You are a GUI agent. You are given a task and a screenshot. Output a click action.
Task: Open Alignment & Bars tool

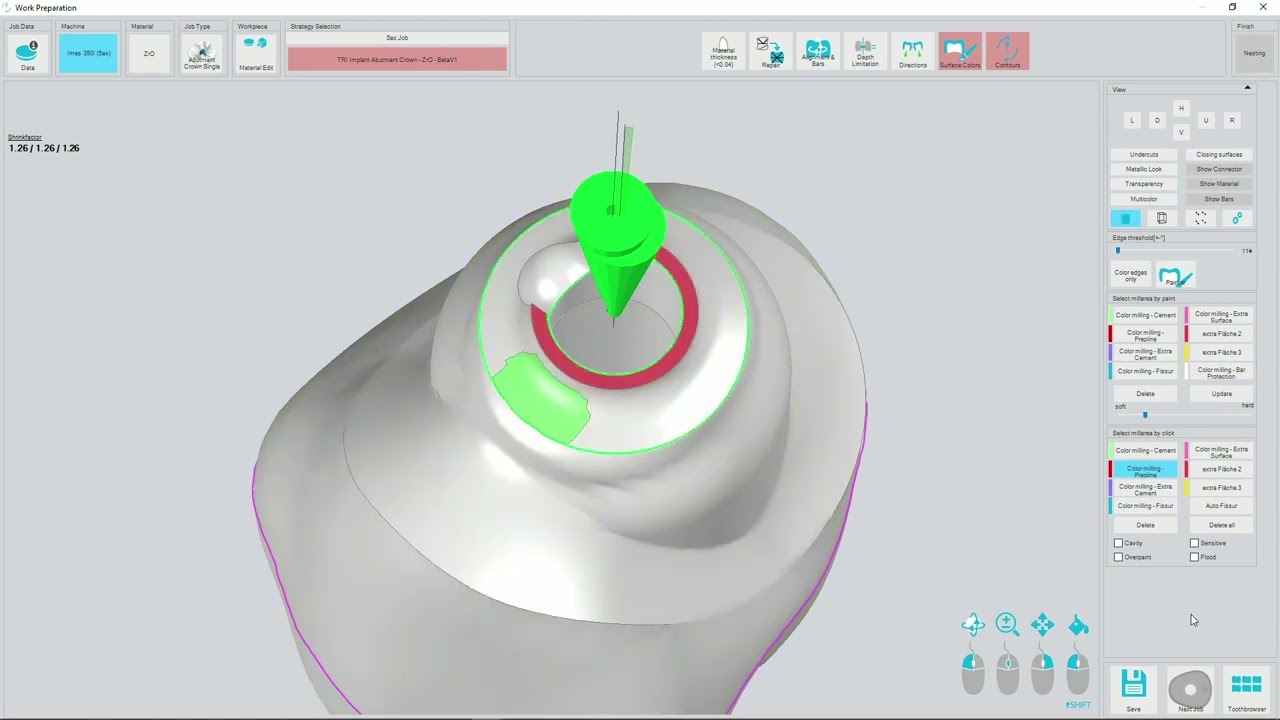pyautogui.click(x=818, y=52)
